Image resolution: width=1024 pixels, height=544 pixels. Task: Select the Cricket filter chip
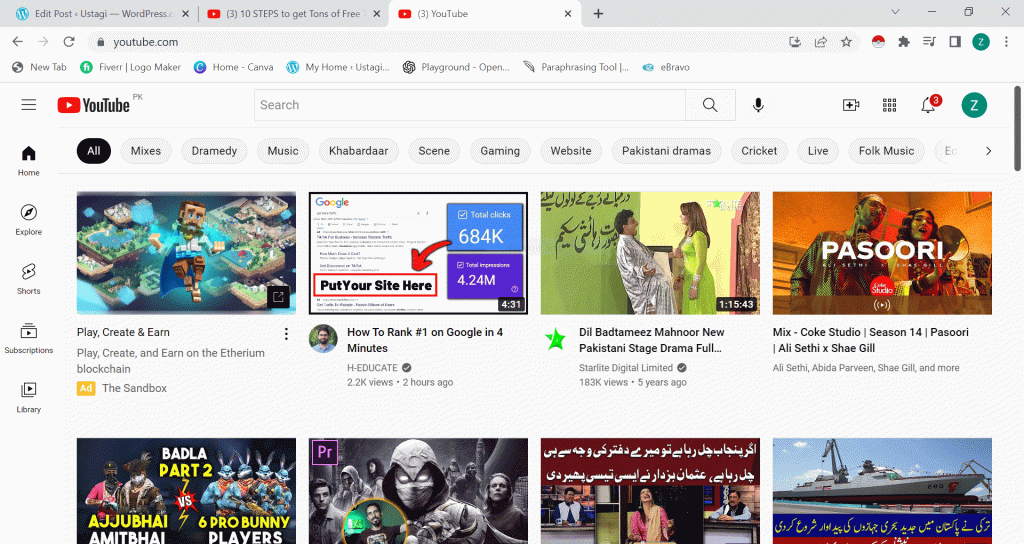(x=759, y=151)
